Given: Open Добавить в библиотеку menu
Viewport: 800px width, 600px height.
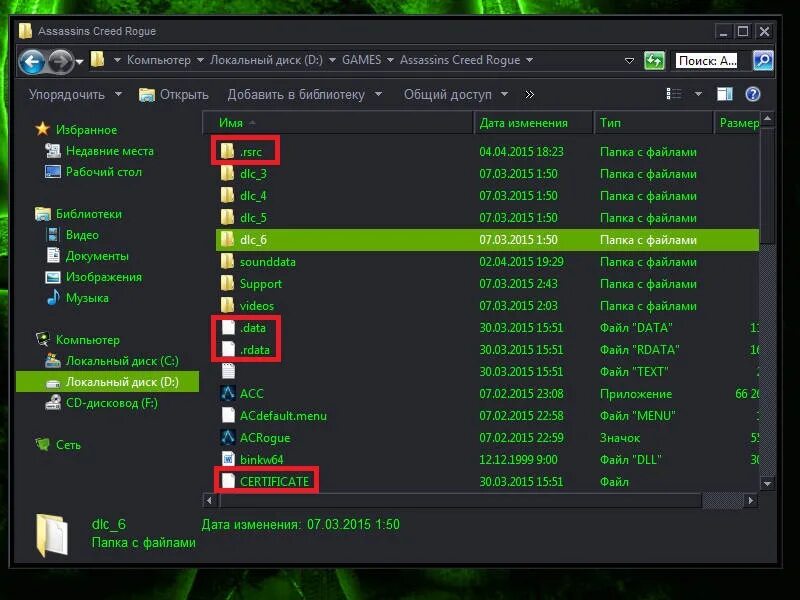Looking at the screenshot, I should 305,94.
